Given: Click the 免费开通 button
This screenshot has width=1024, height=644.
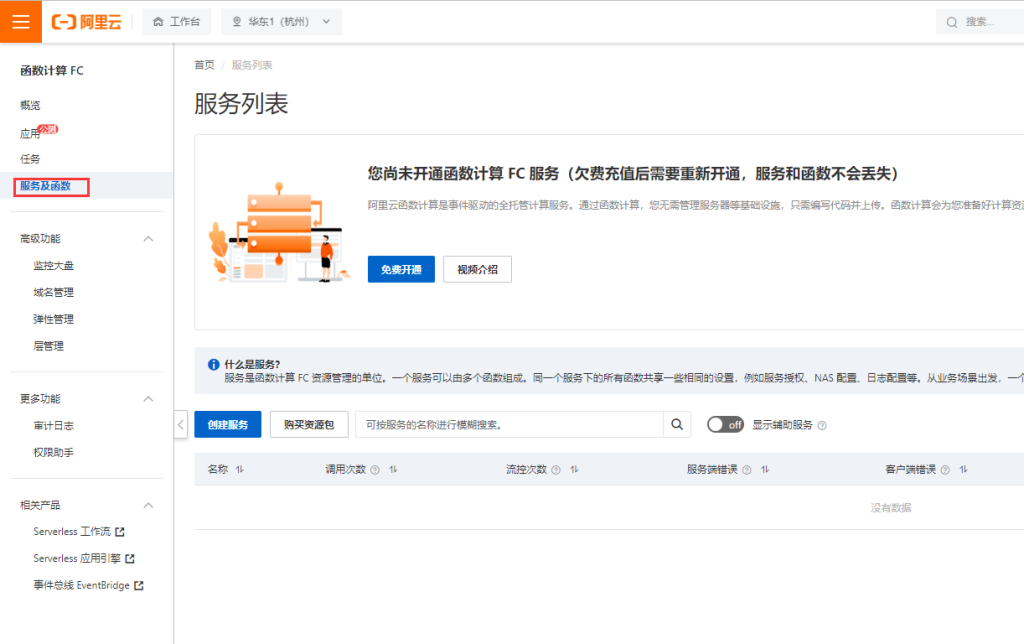Looking at the screenshot, I should (x=400, y=269).
